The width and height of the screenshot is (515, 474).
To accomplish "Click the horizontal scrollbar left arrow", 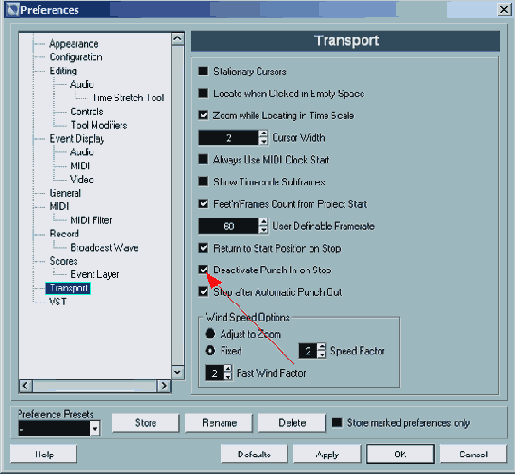I will (x=26, y=386).
